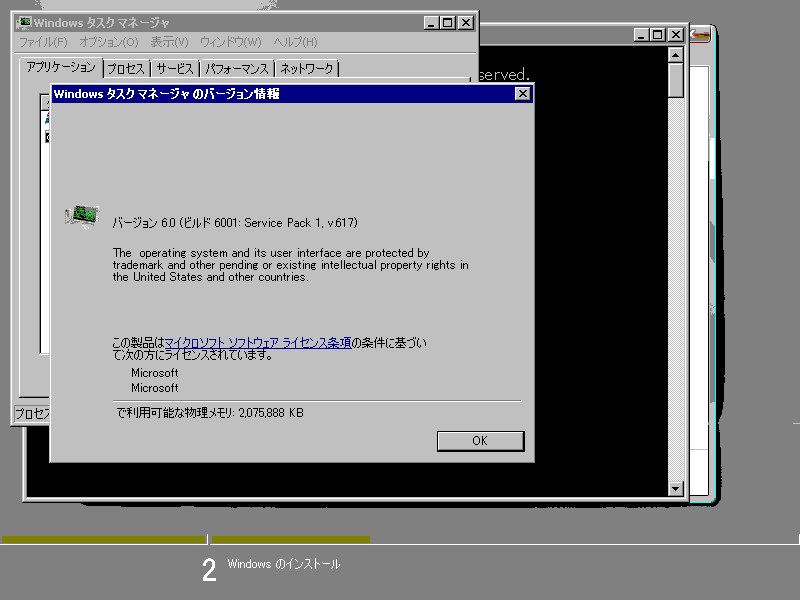The width and height of the screenshot is (800, 600).
Task: Switch to the サービス tab
Action: click(175, 69)
